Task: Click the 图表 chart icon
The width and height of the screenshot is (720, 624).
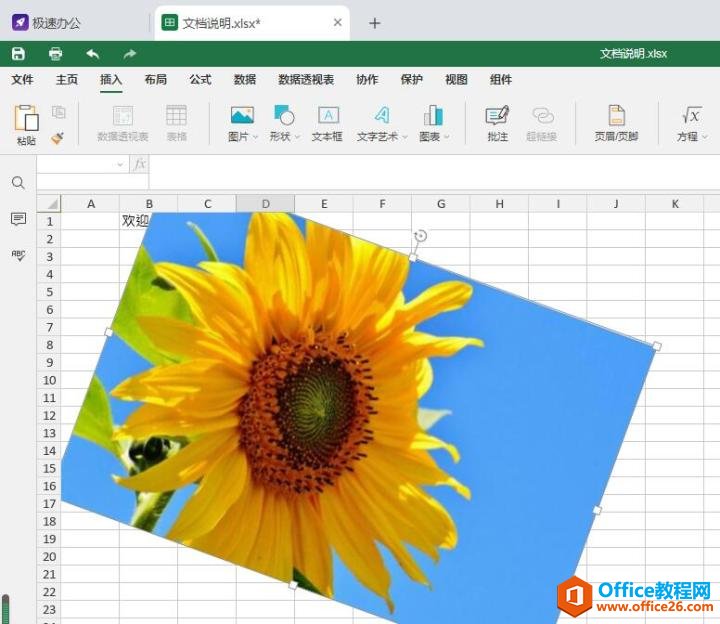Action: 433,115
